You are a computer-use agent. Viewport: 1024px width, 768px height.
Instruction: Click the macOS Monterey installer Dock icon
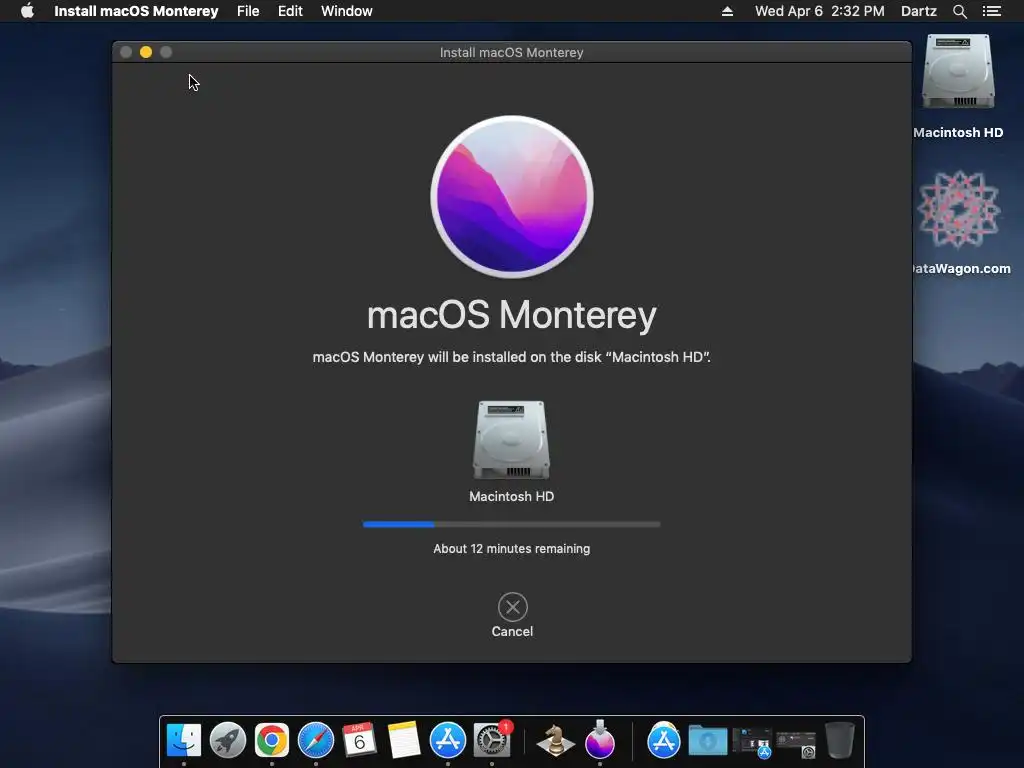[x=600, y=740]
